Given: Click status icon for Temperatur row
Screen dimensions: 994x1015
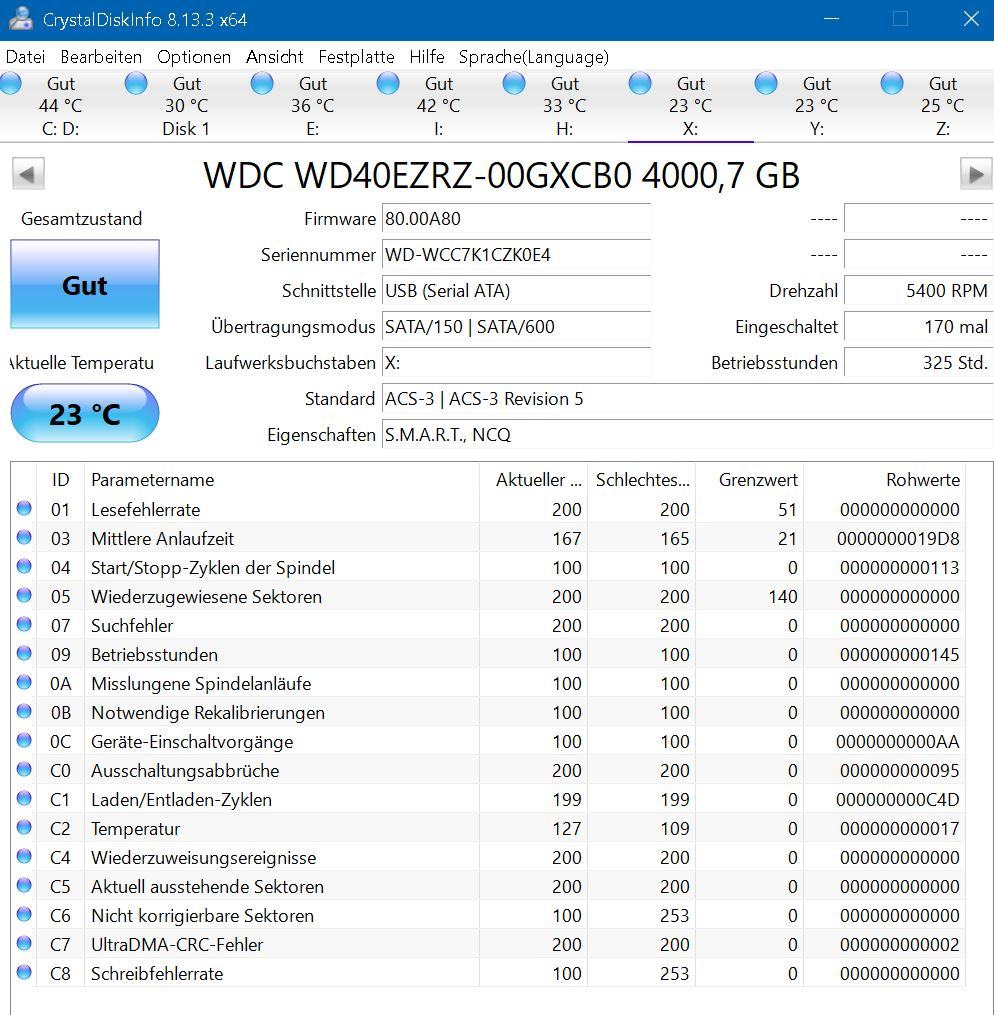Looking at the screenshot, I should (24, 827).
